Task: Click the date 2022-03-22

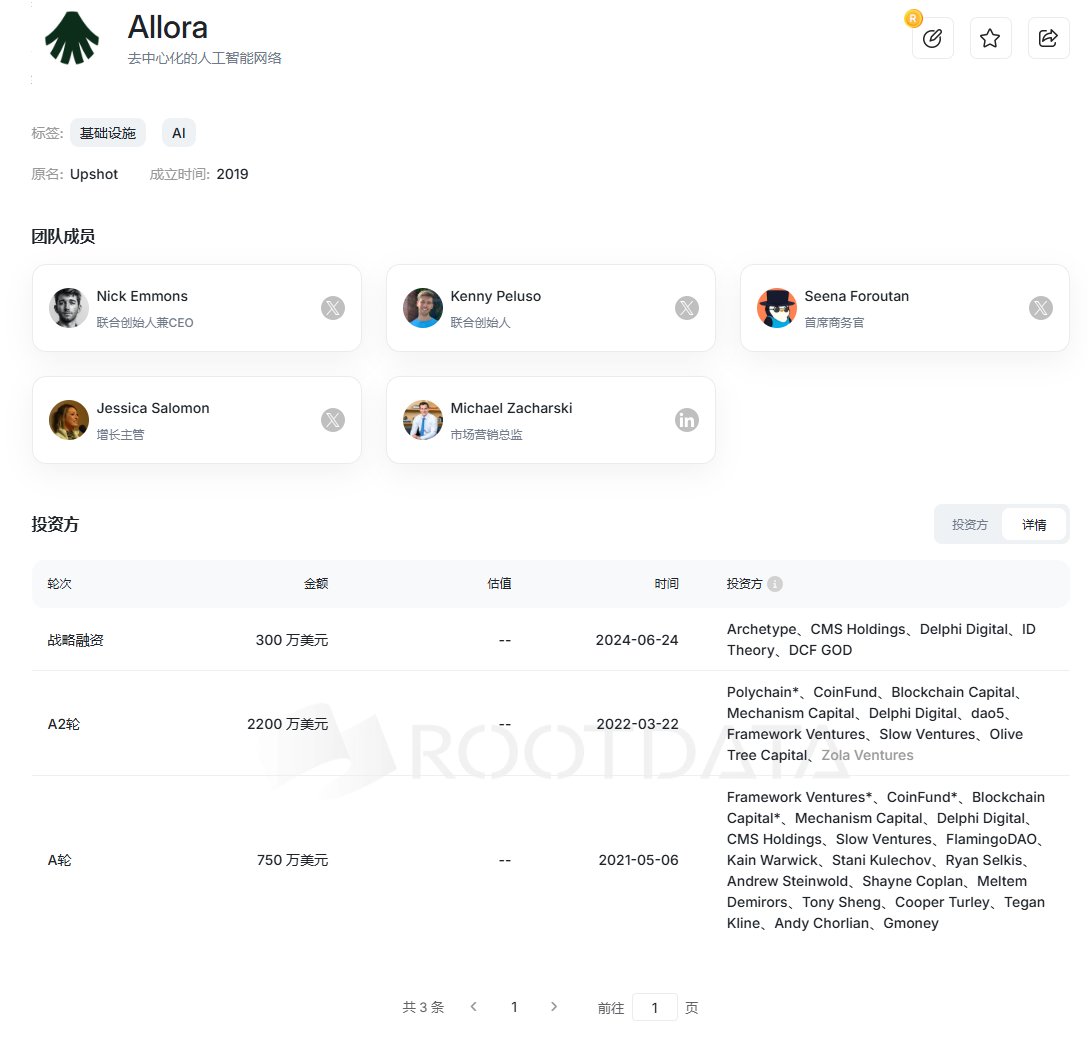Action: pos(637,724)
